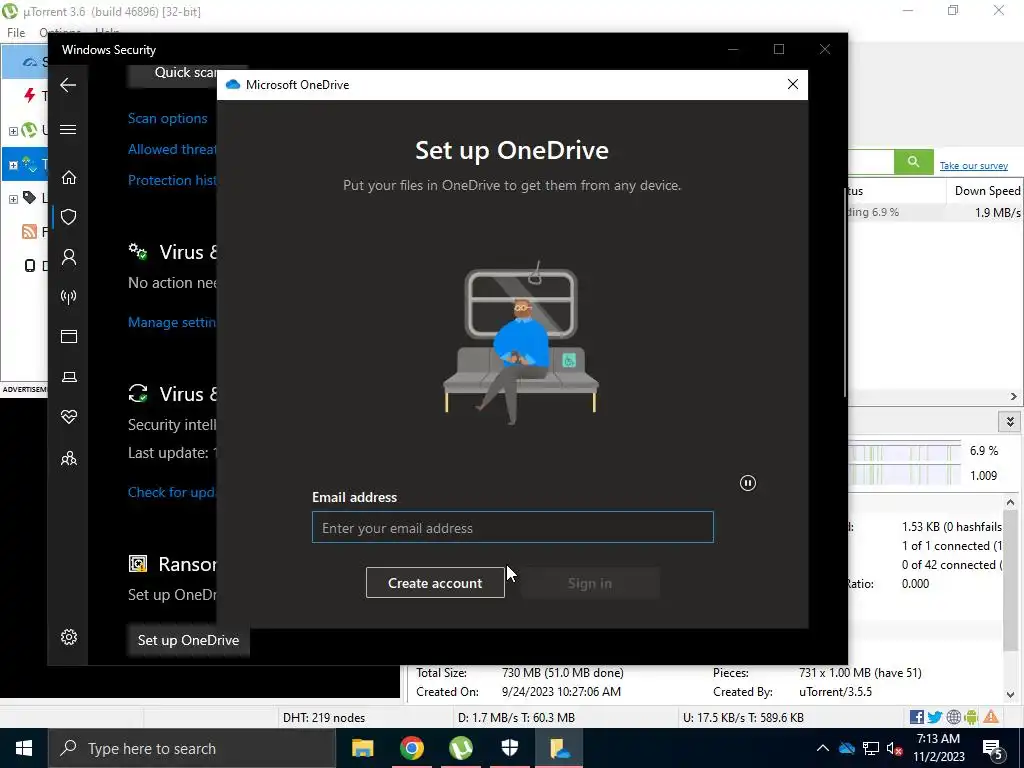This screenshot has height=768, width=1024.
Task: Open Facebook icon in uTorrent status bar
Action: click(916, 718)
